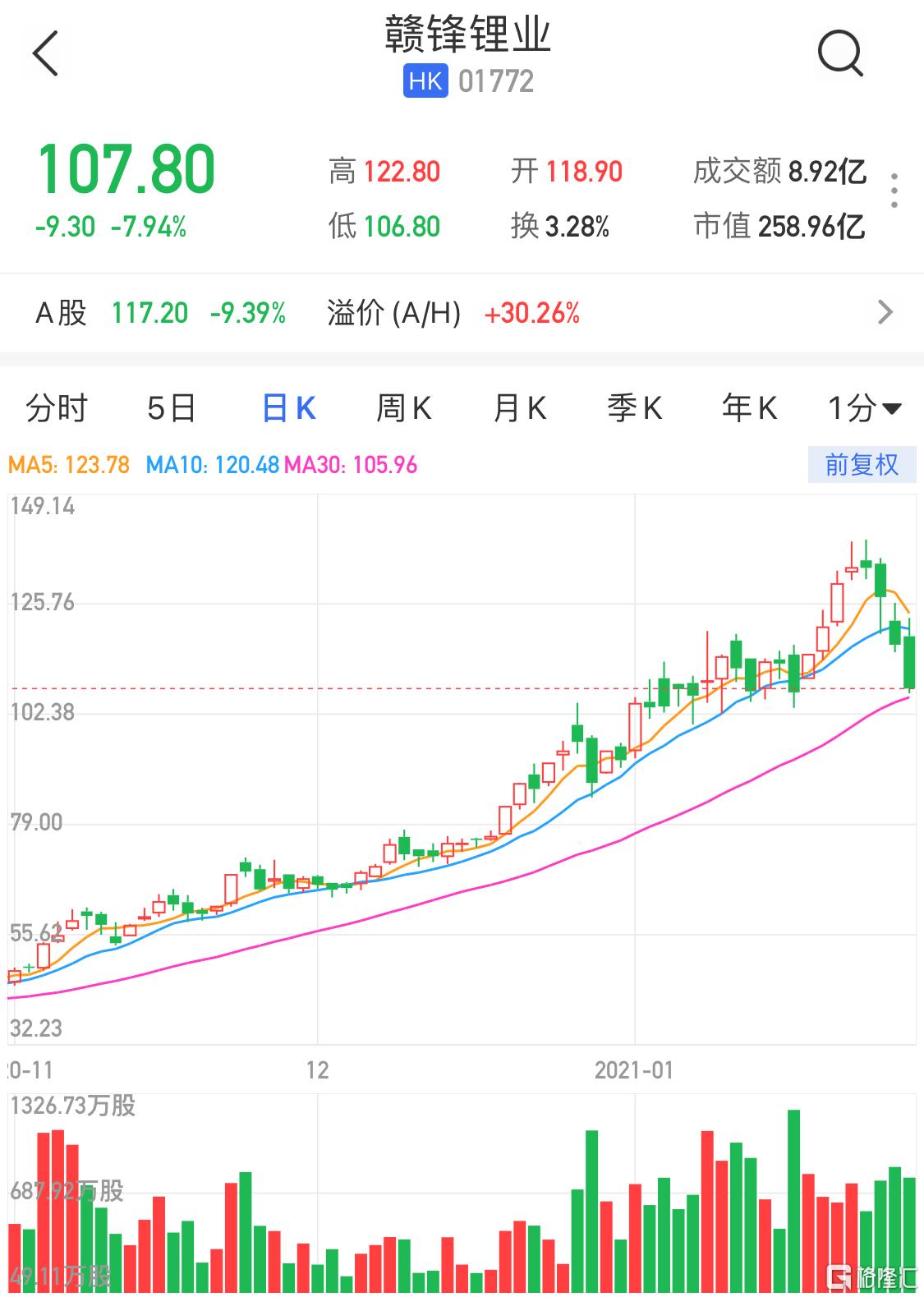Tap the current price 107.80
The width and height of the screenshot is (924, 1297).
point(126,169)
